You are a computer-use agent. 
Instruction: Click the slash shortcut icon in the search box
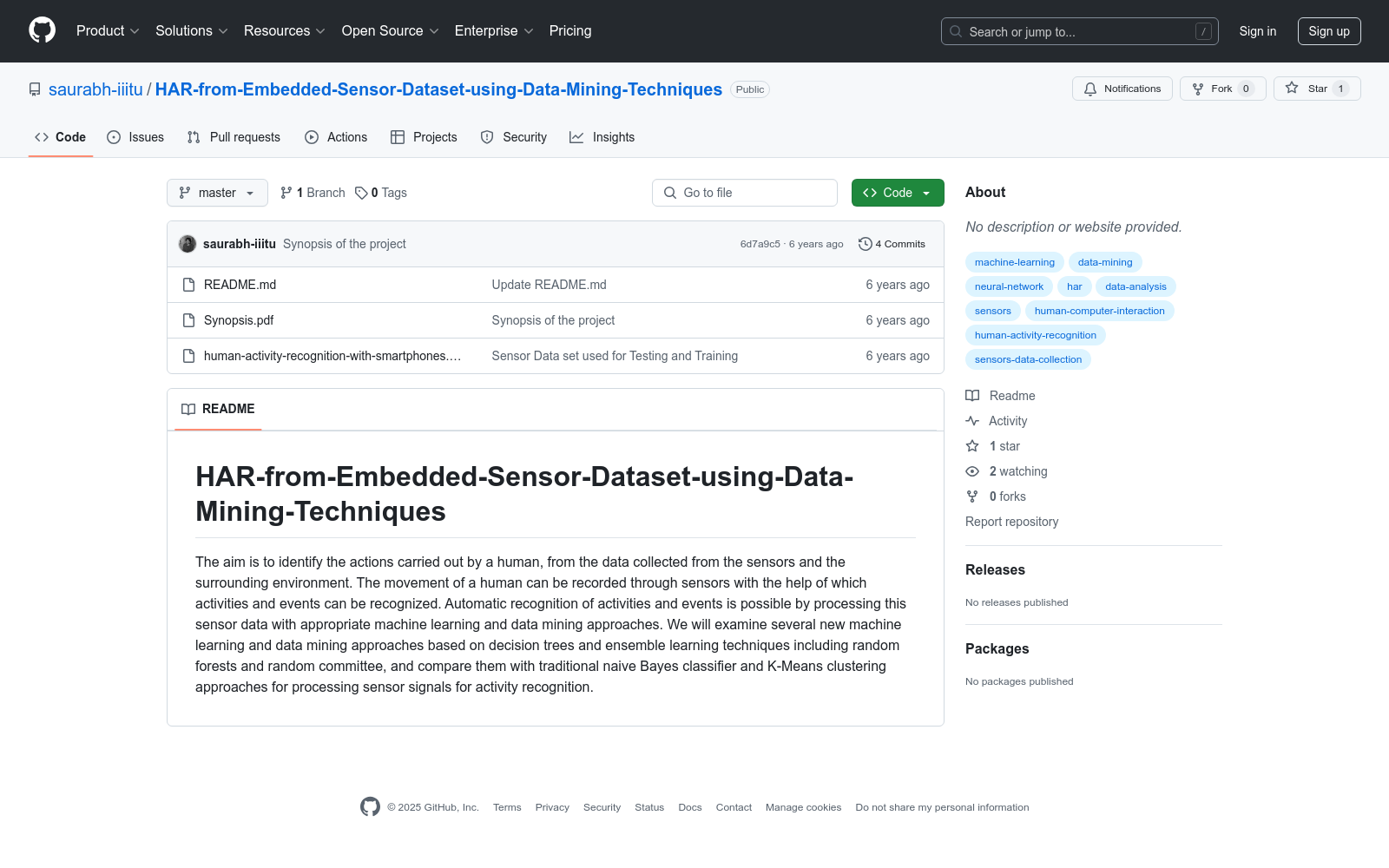pyautogui.click(x=1203, y=31)
